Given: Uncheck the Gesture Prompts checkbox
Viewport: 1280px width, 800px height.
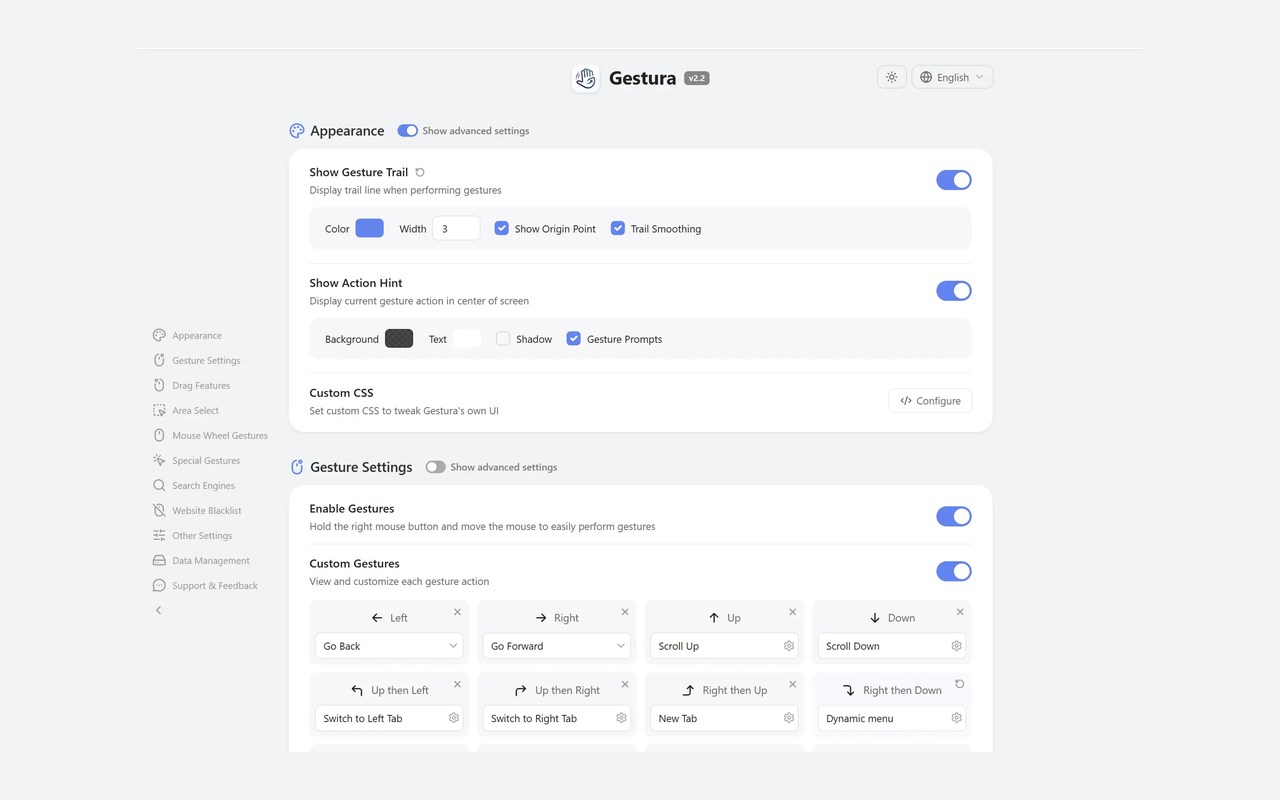Looking at the screenshot, I should pyautogui.click(x=574, y=339).
